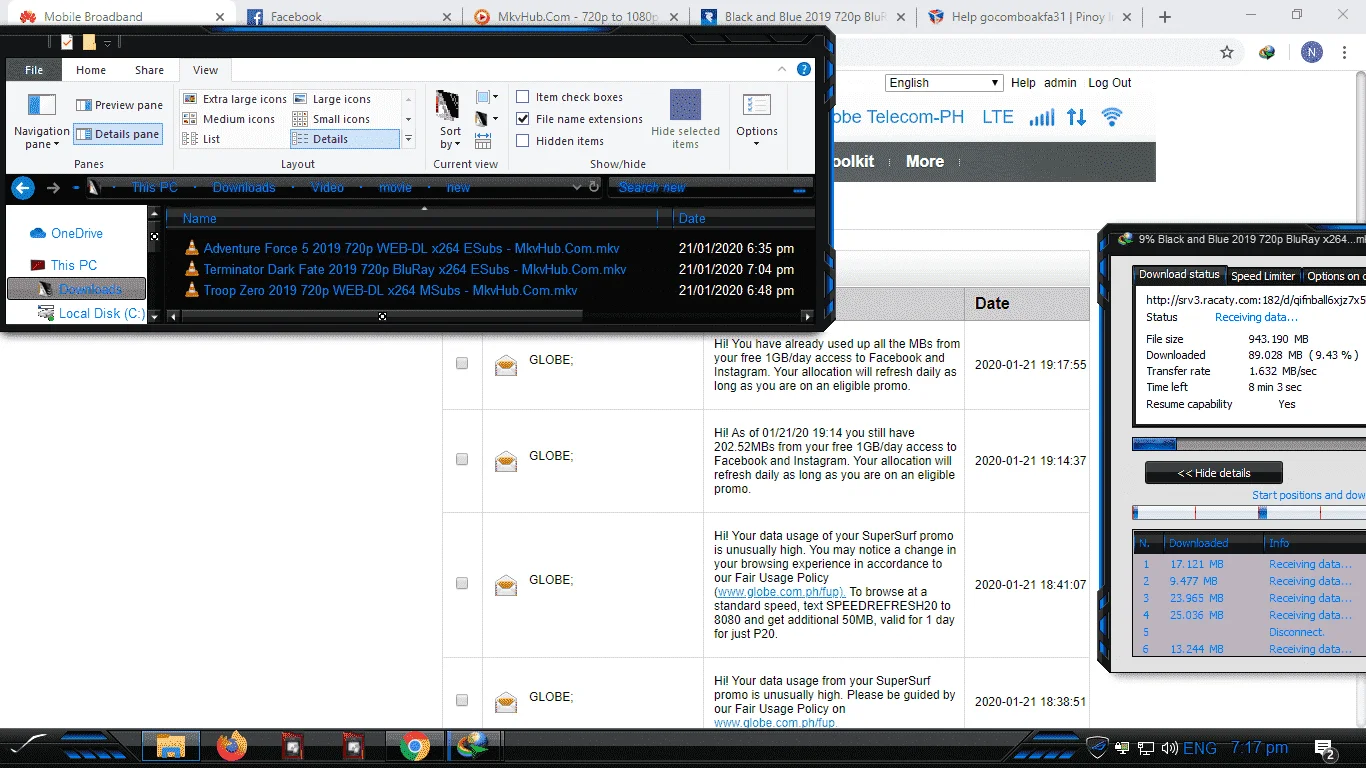This screenshot has width=1366, height=768.
Task: Open message envelope icon for 19:17:55 message
Action: [x=507, y=365]
